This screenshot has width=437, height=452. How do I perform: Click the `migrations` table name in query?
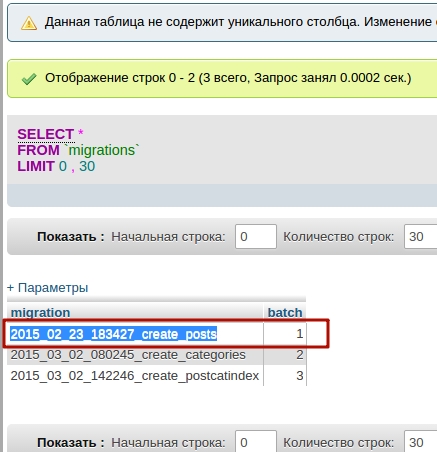point(103,150)
